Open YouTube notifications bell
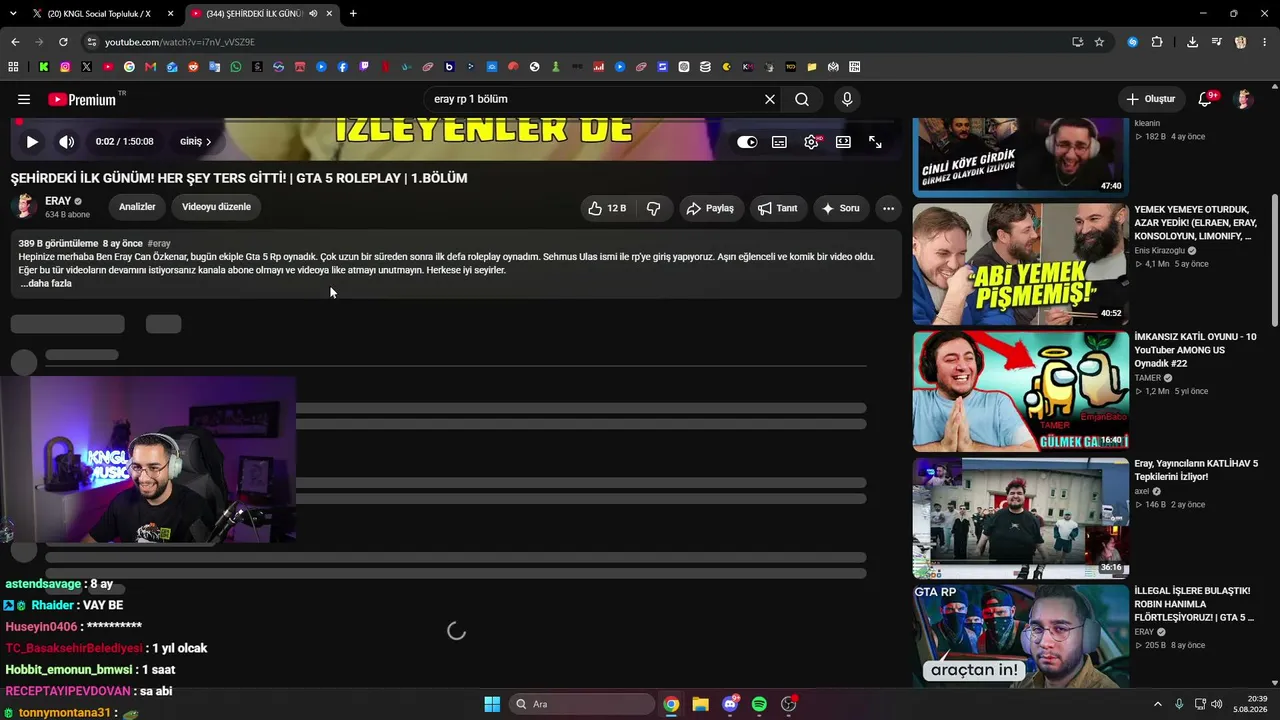The height and width of the screenshot is (720, 1280). (x=1205, y=99)
